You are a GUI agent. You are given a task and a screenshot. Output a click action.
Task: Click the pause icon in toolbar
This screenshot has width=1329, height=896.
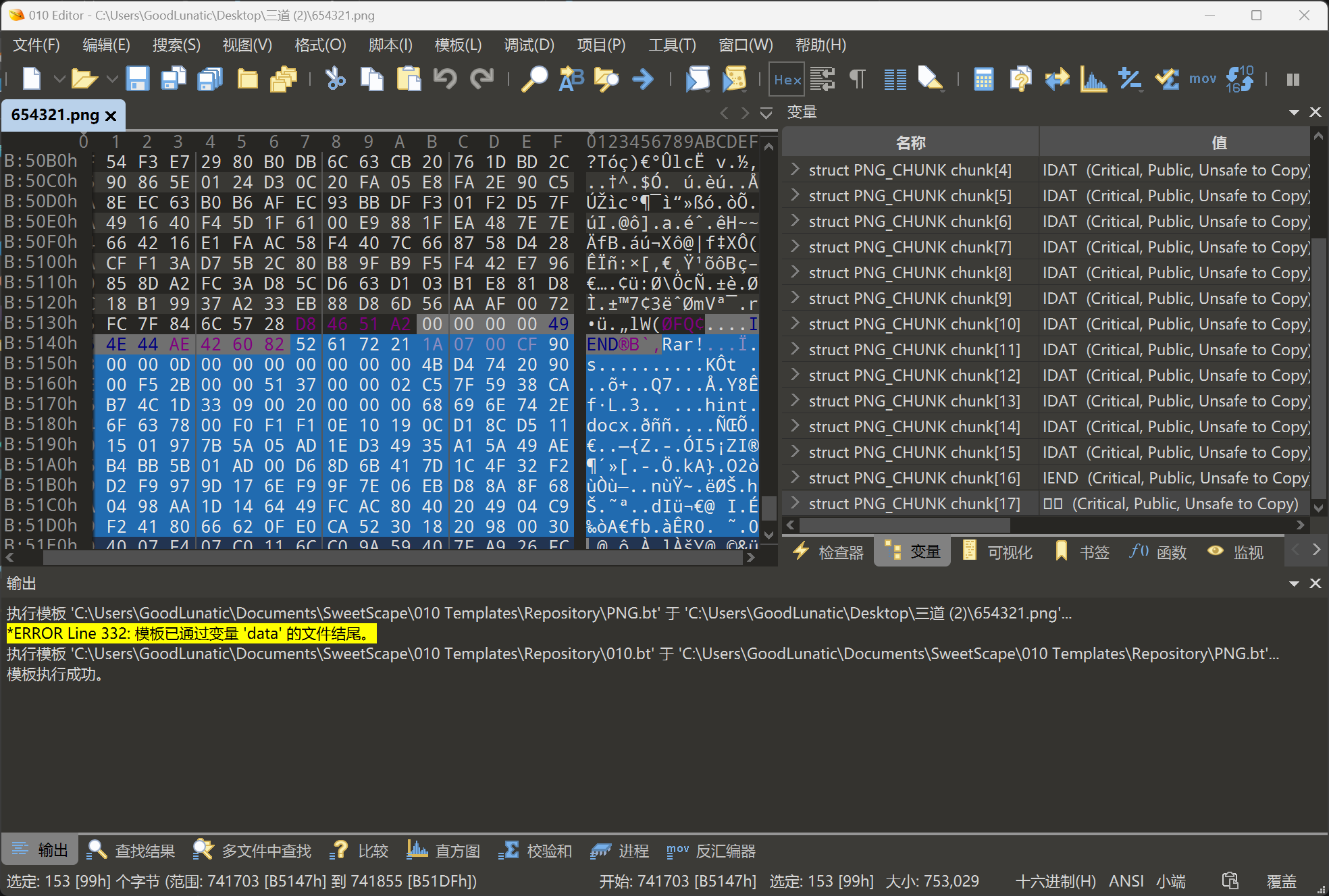(1293, 79)
